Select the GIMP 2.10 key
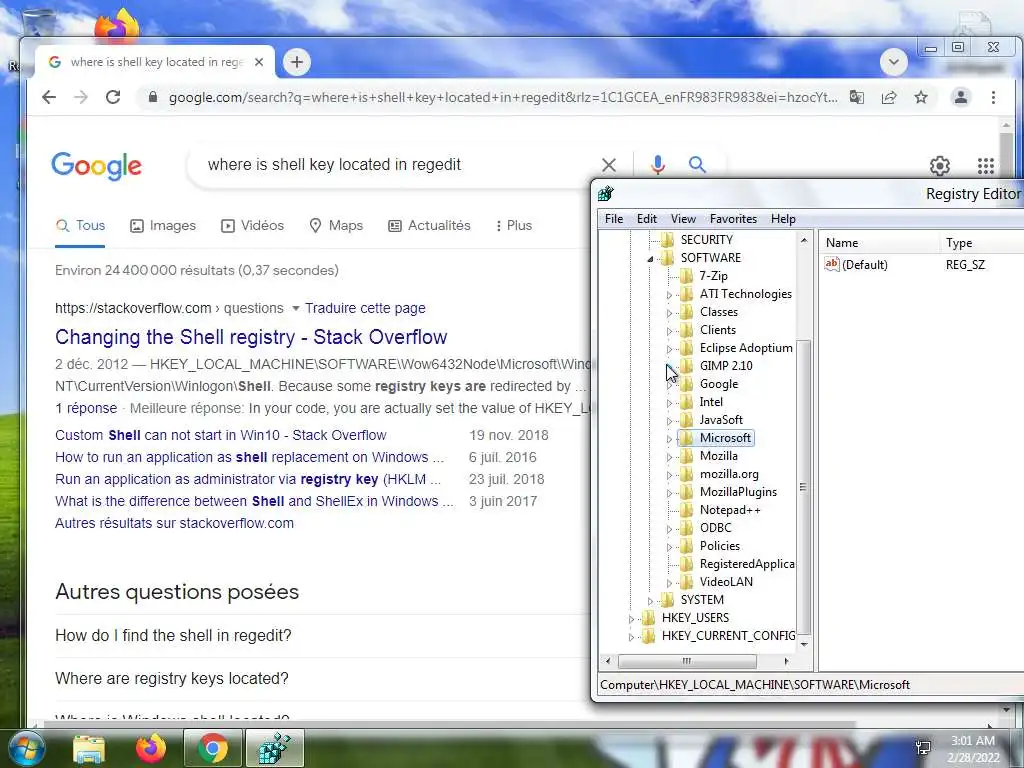 (726, 366)
